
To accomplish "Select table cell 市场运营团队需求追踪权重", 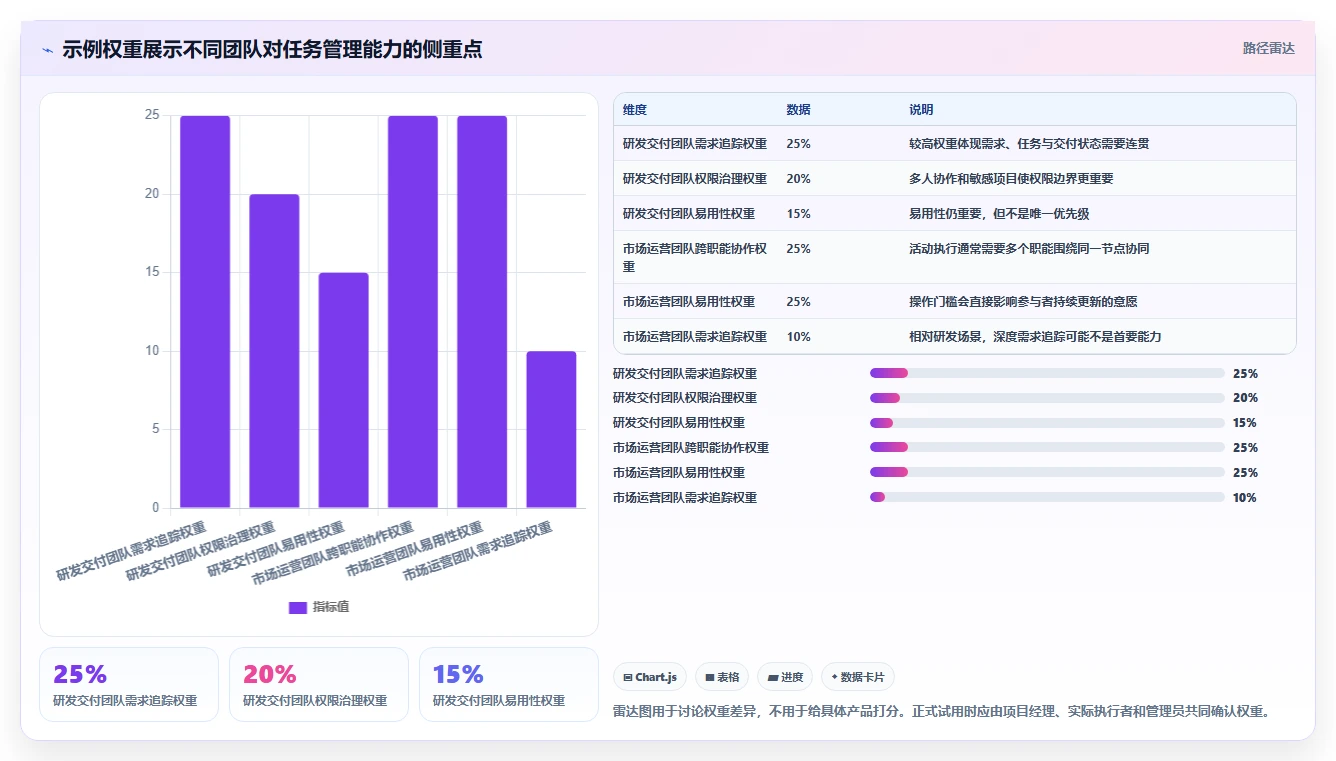I will click(695, 337).
